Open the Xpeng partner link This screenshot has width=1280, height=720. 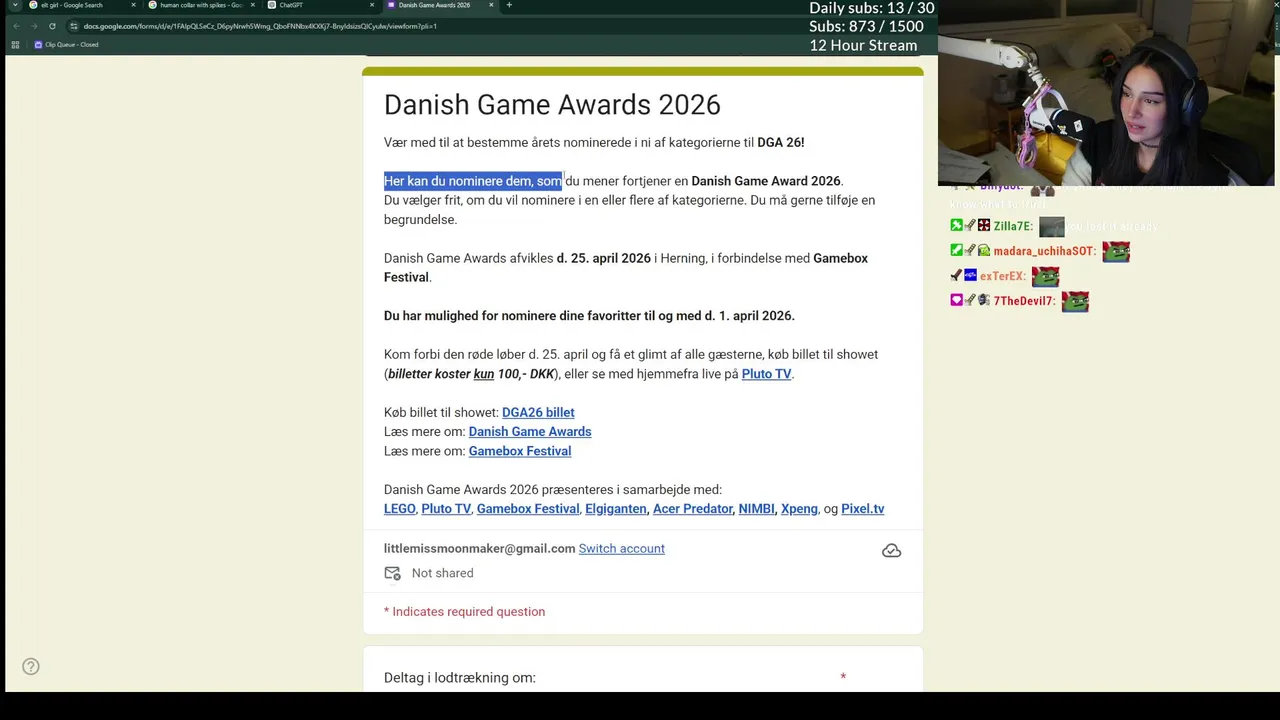[799, 509]
